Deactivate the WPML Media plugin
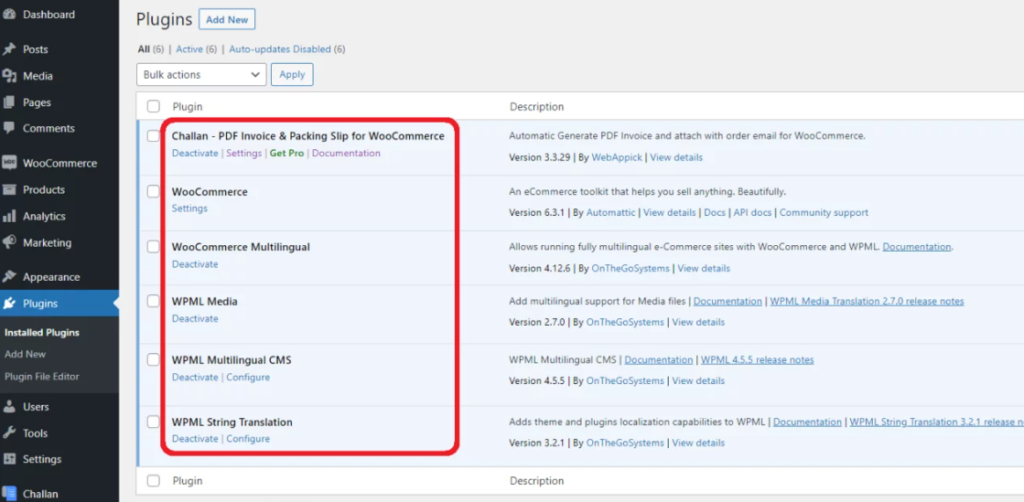 coord(195,319)
